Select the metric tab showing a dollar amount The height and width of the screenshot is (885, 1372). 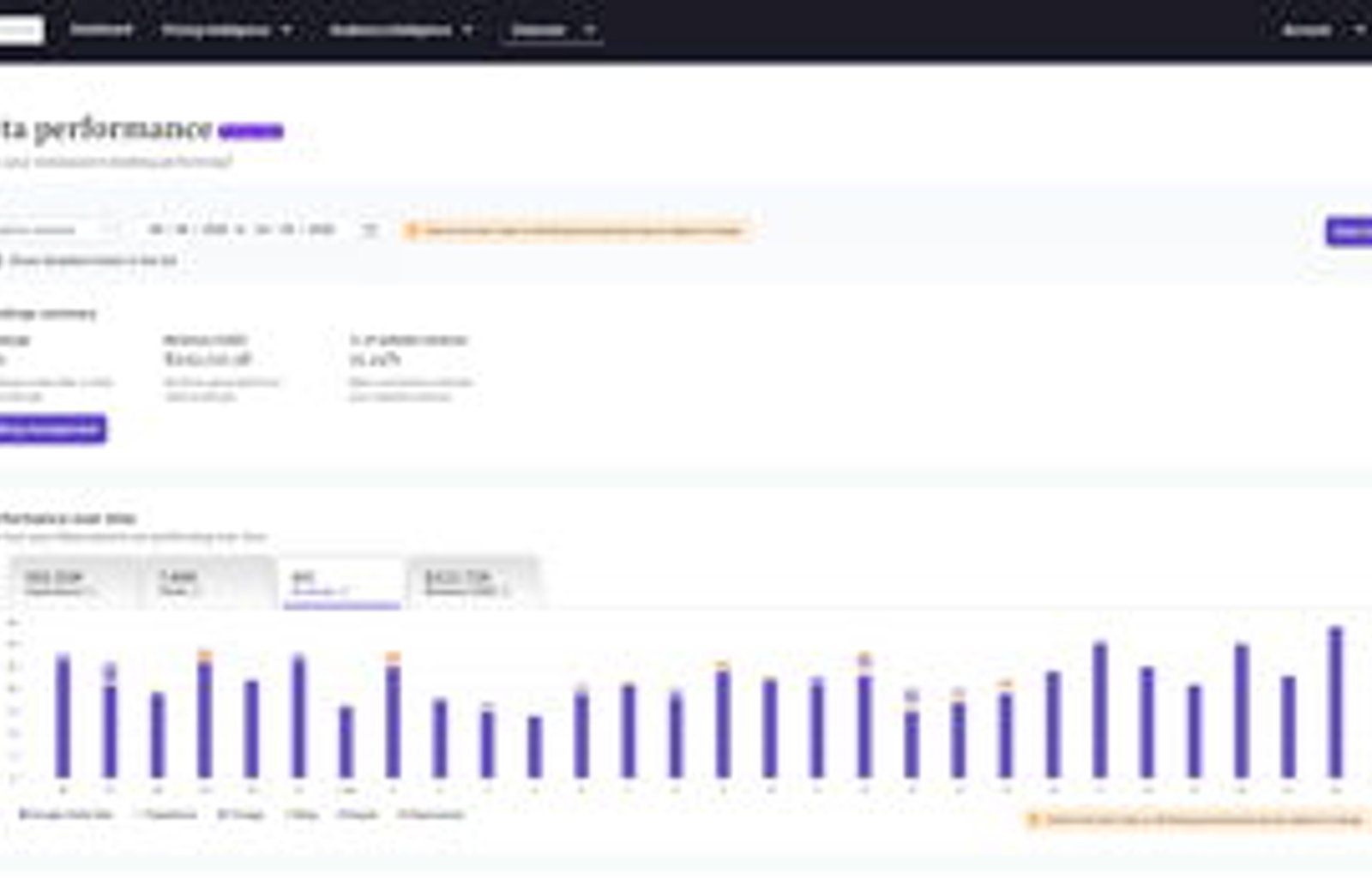coord(473,582)
